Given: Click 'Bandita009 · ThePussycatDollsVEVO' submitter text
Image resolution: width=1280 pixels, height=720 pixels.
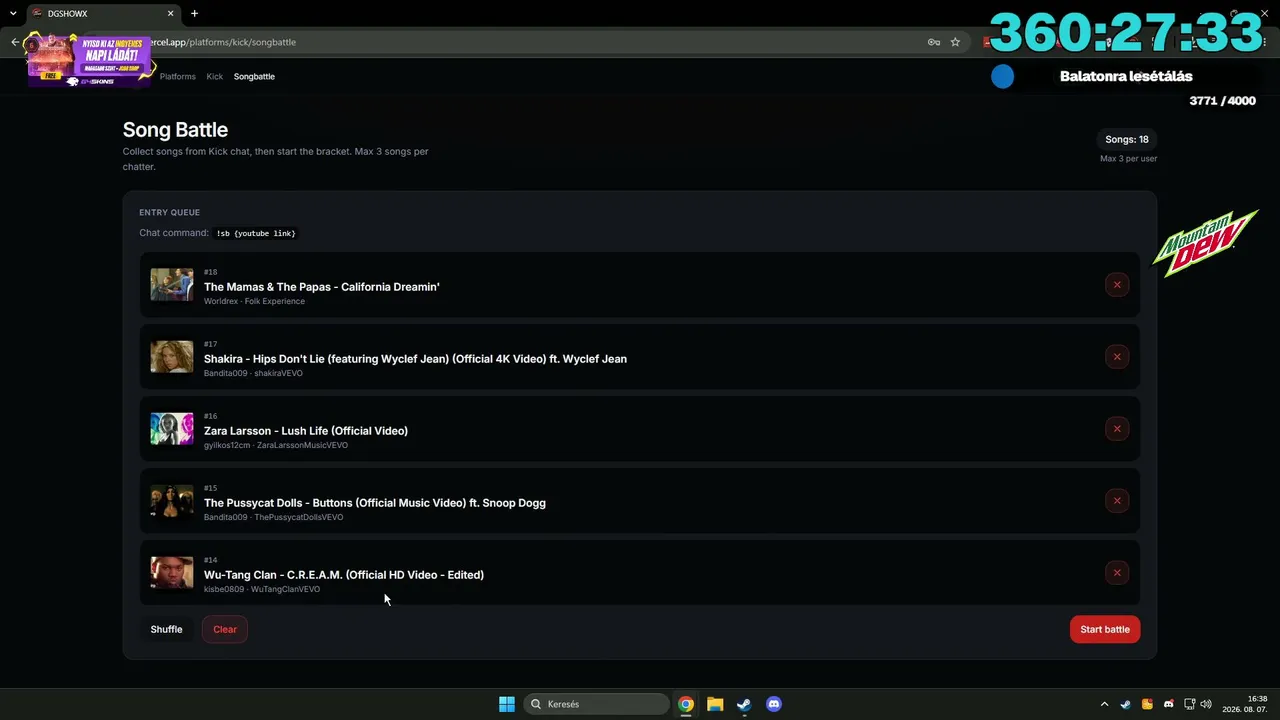Looking at the screenshot, I should 273,517.
